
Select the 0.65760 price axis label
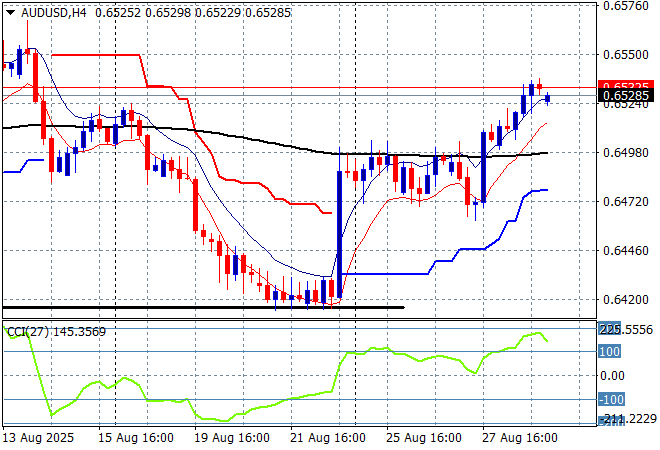pyautogui.click(x=626, y=6)
